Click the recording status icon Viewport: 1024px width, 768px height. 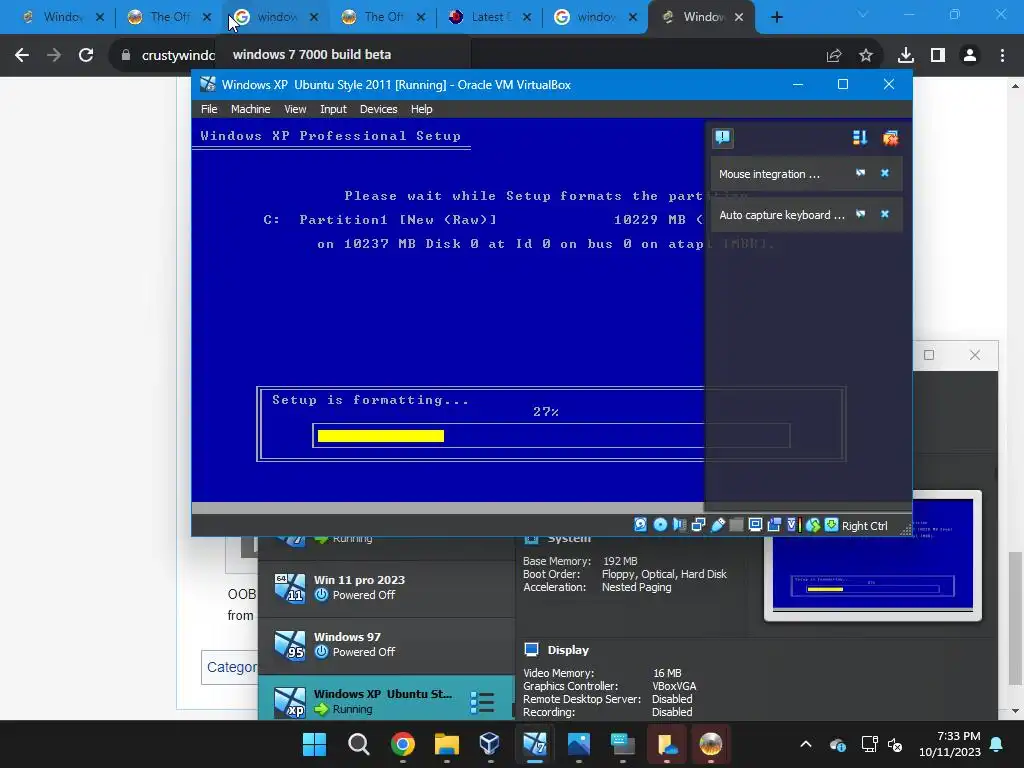point(775,524)
